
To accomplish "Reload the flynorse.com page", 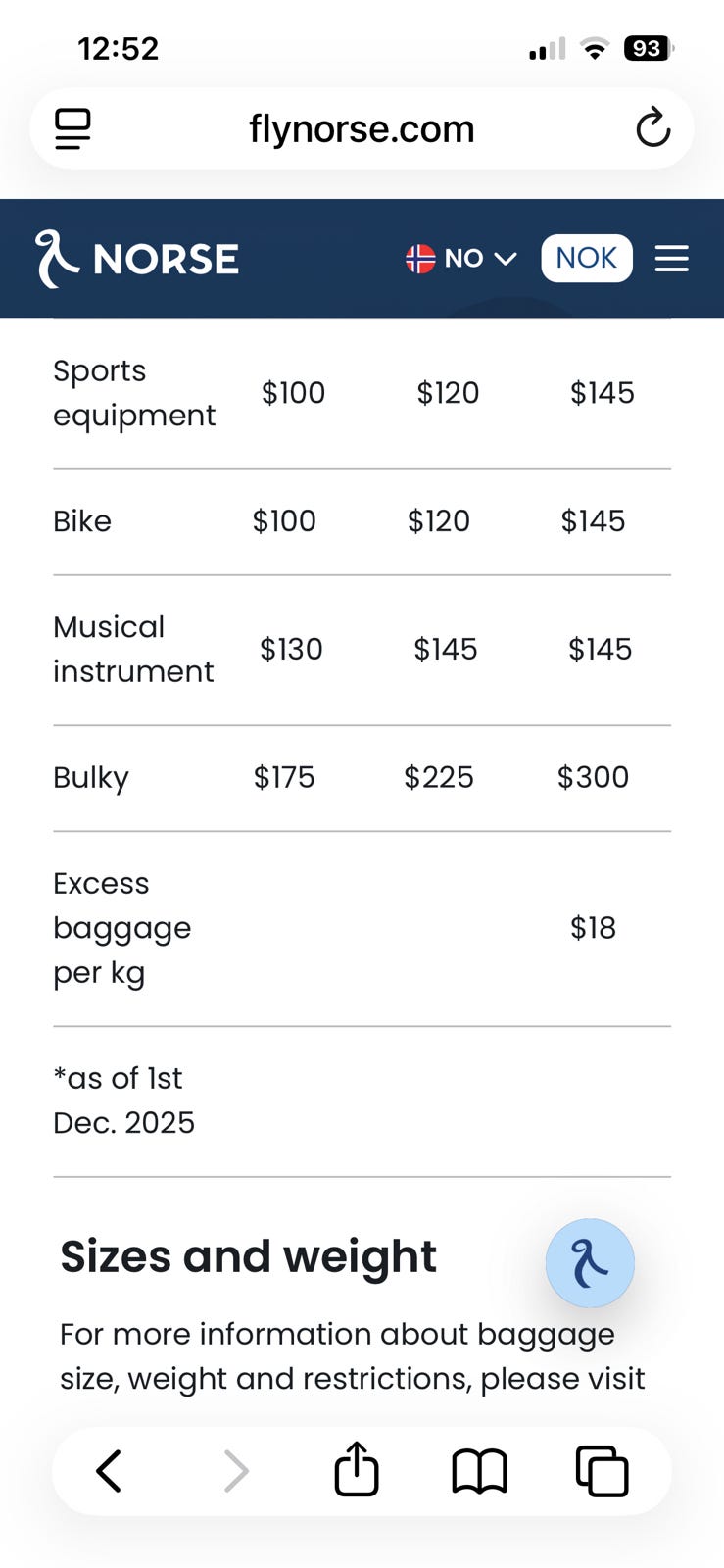I will click(652, 128).
